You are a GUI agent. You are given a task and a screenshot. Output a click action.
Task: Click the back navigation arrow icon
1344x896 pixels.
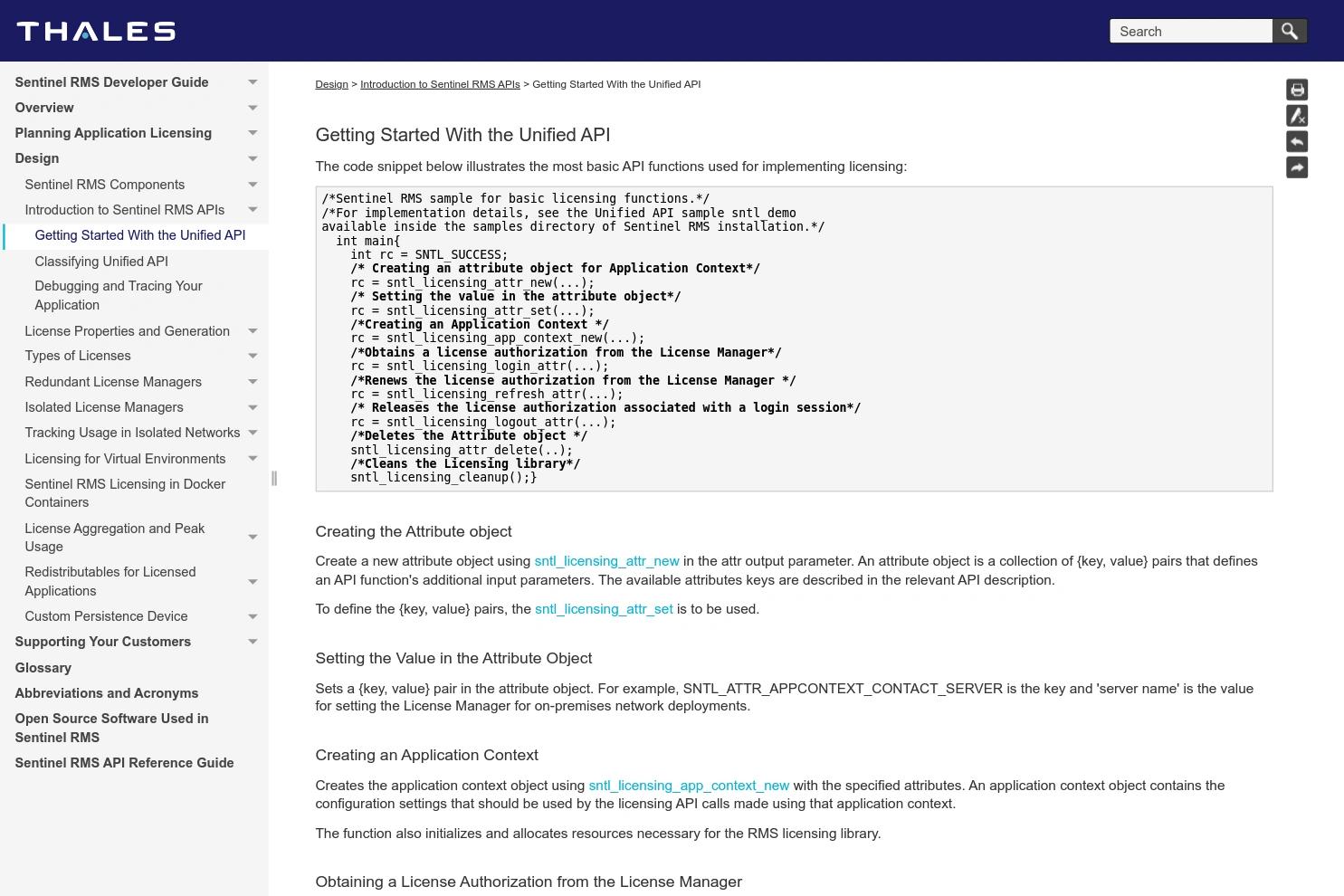click(1297, 141)
